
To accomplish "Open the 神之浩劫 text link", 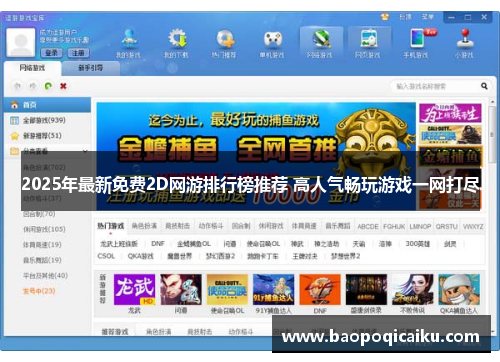I will click(327, 244).
